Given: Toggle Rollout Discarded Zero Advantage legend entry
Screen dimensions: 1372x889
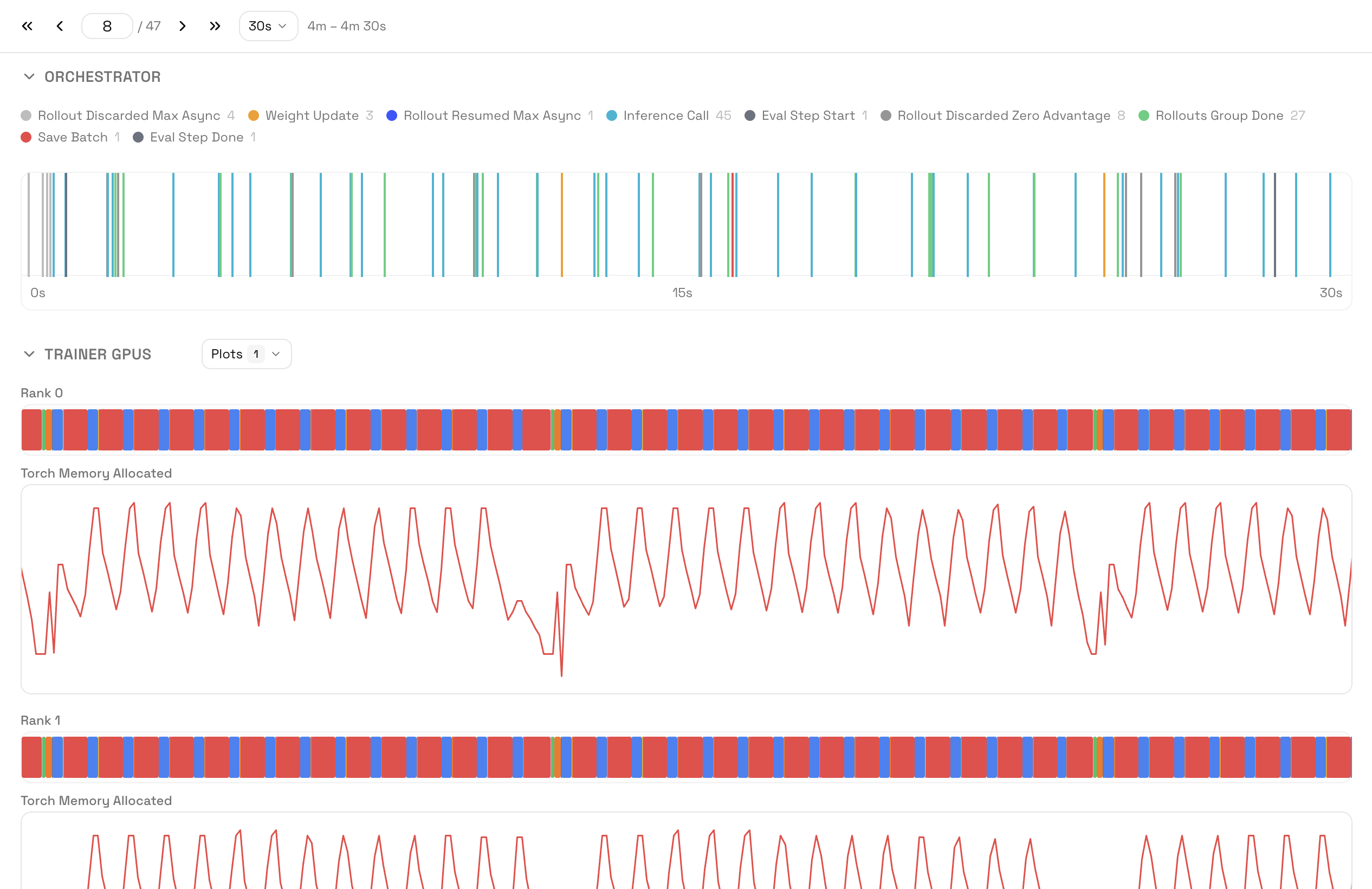Looking at the screenshot, I should click(x=1003, y=115).
